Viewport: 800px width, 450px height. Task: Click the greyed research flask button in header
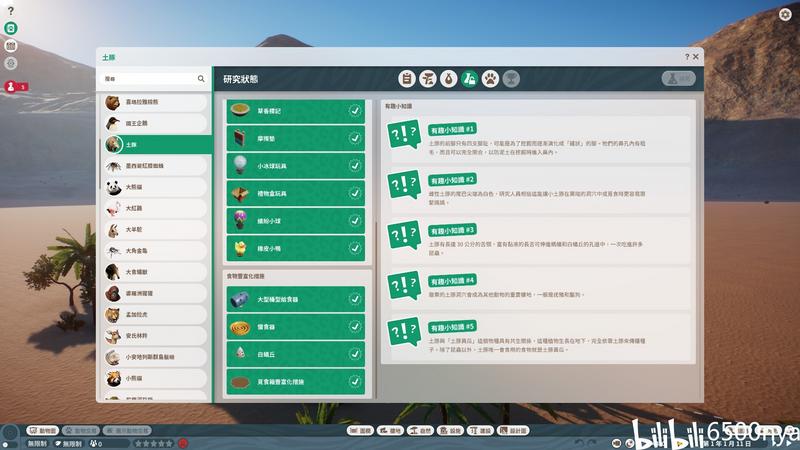click(x=679, y=79)
